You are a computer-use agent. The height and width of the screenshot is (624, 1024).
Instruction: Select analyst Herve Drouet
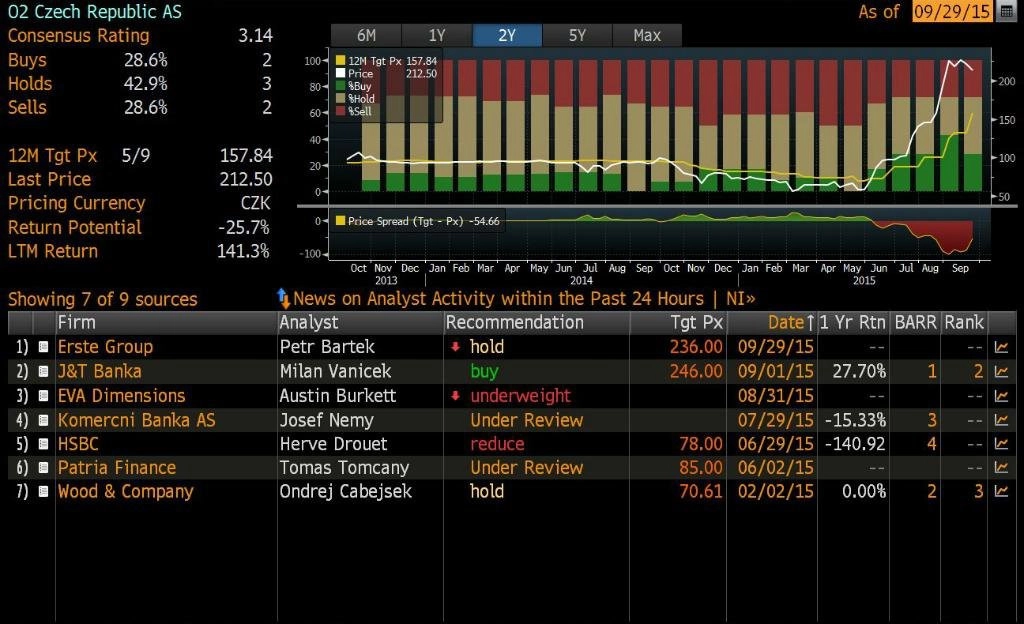334,444
